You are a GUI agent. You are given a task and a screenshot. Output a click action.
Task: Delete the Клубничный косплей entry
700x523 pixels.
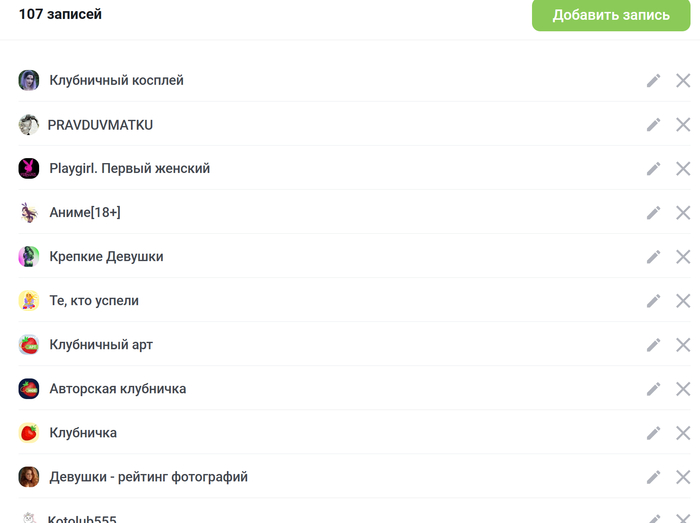683,81
